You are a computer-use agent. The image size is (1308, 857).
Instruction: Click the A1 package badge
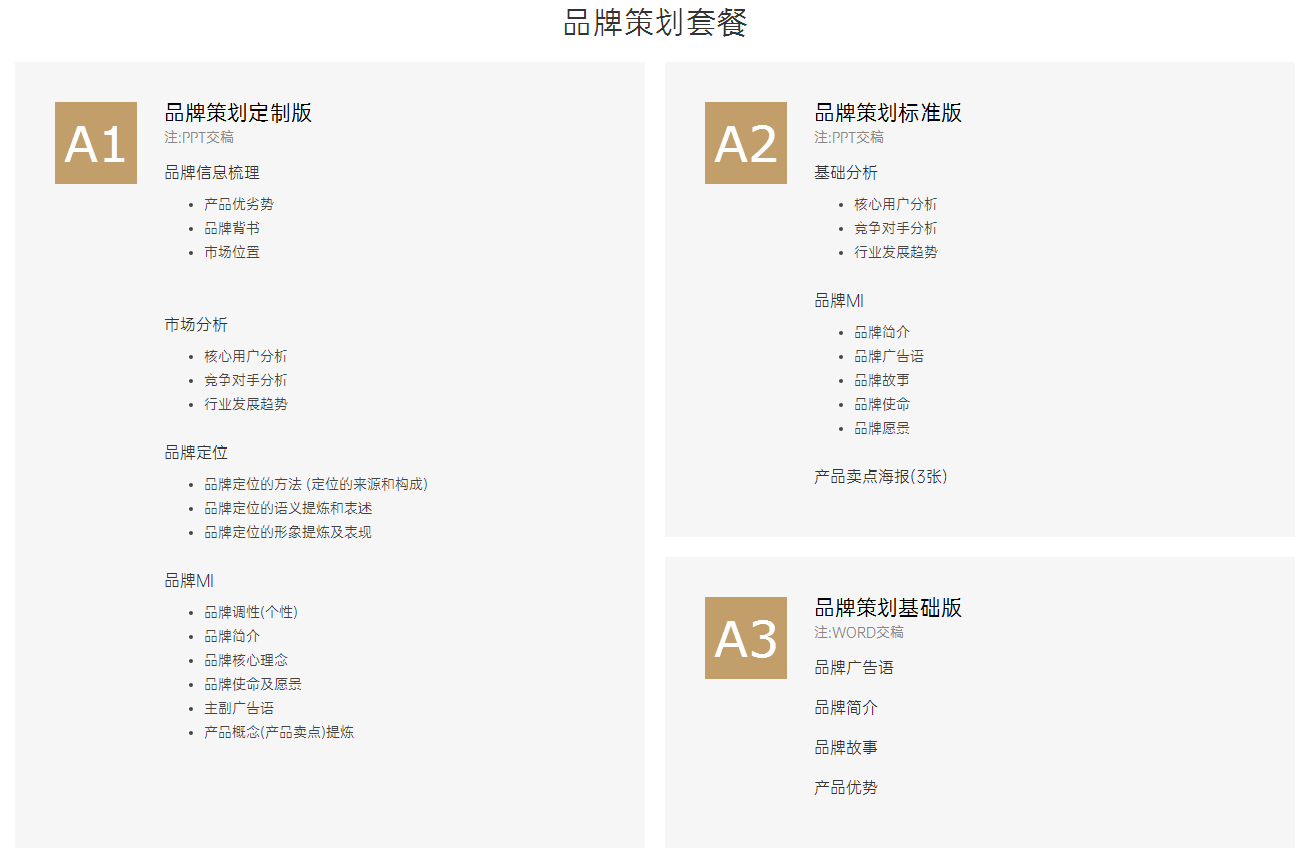95,143
